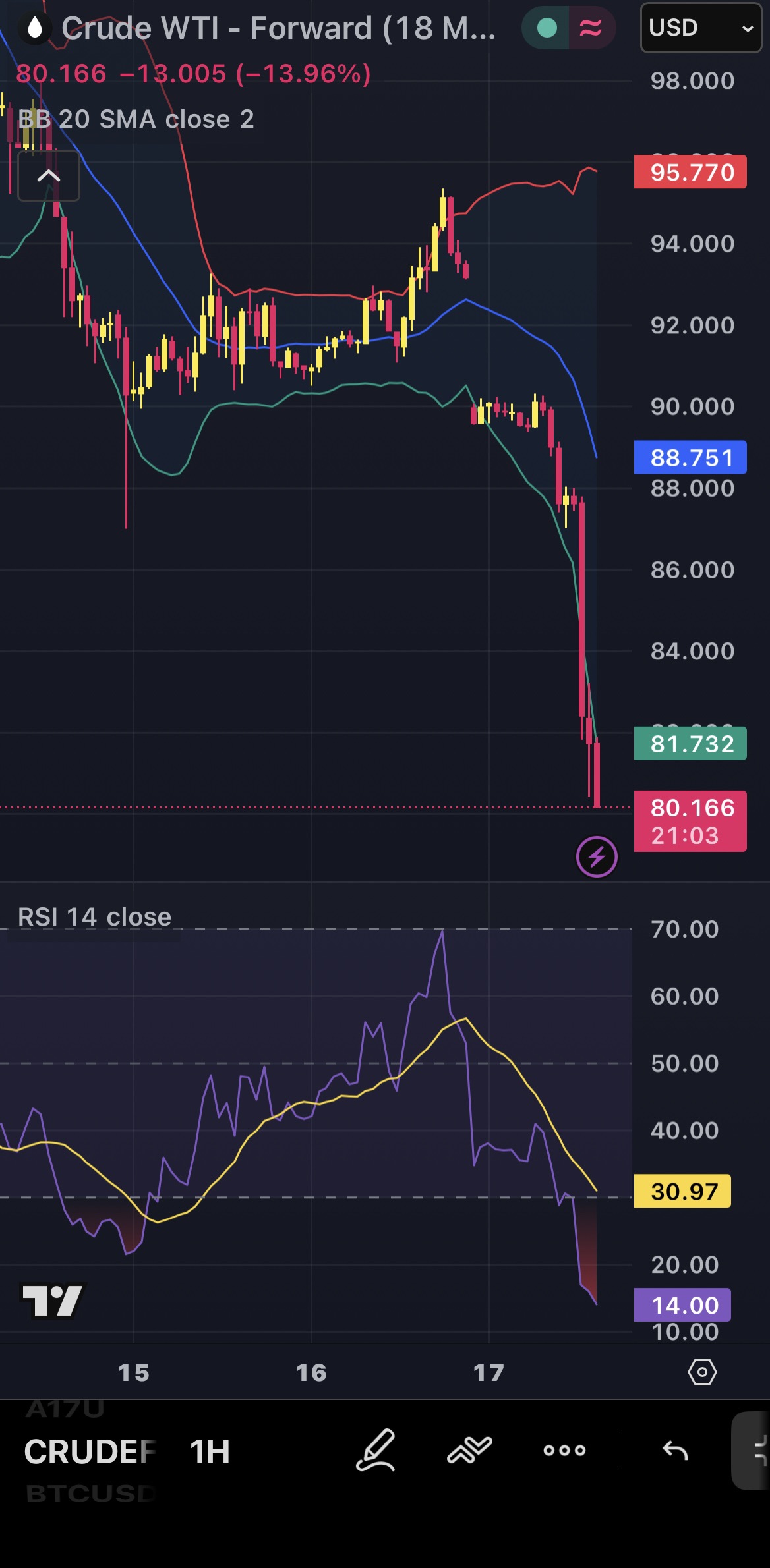
Task: Click the undo arrow icon
Action: point(675,1450)
